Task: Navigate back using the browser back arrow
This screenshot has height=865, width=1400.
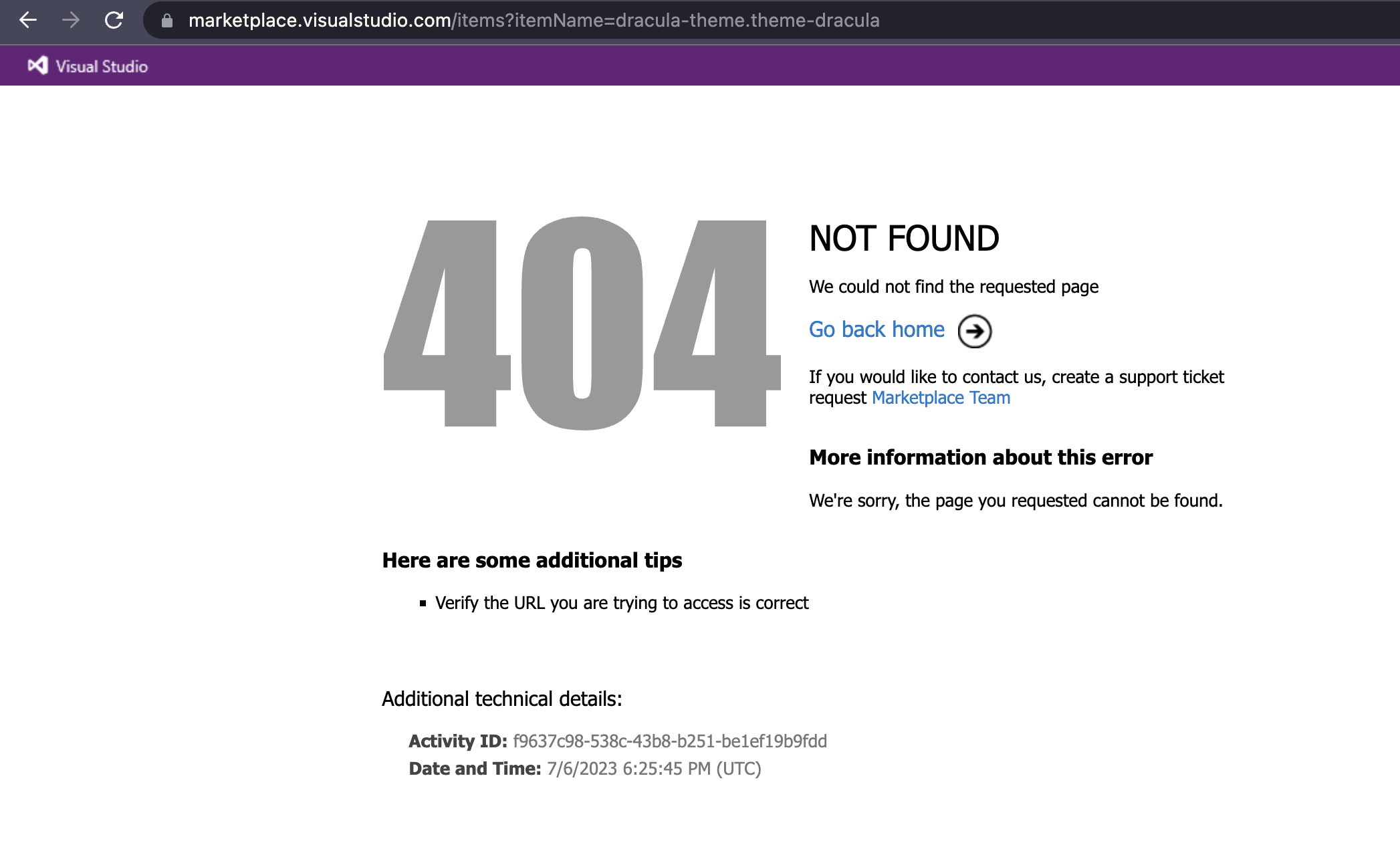Action: [28, 20]
